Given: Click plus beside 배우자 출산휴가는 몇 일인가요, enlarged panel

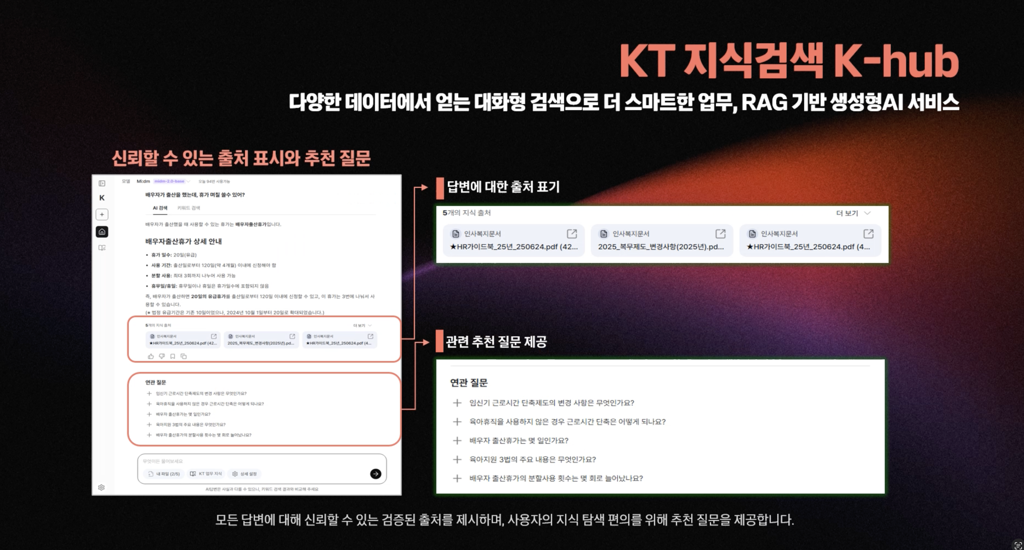Looking at the screenshot, I should coord(457,441).
